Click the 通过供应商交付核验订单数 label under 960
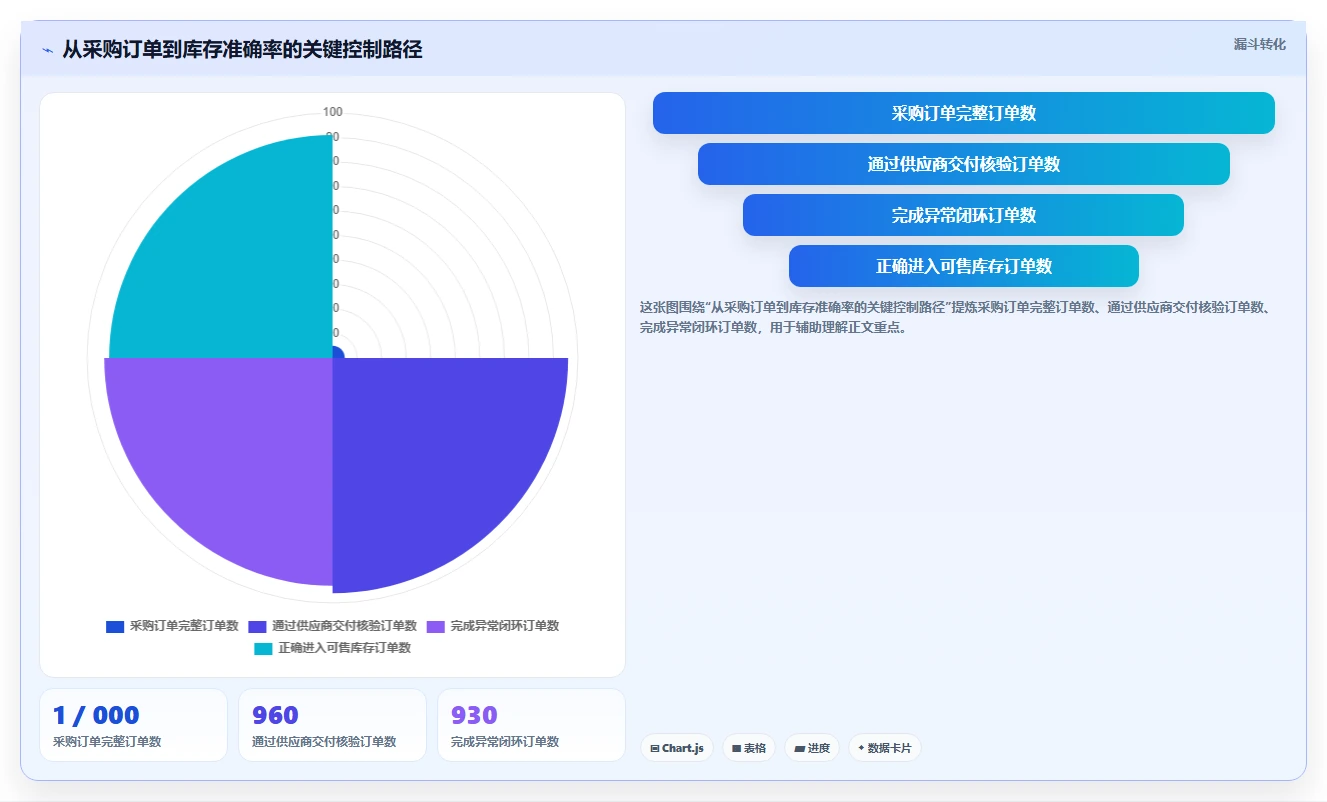This screenshot has width=1327, height=802. tap(324, 742)
